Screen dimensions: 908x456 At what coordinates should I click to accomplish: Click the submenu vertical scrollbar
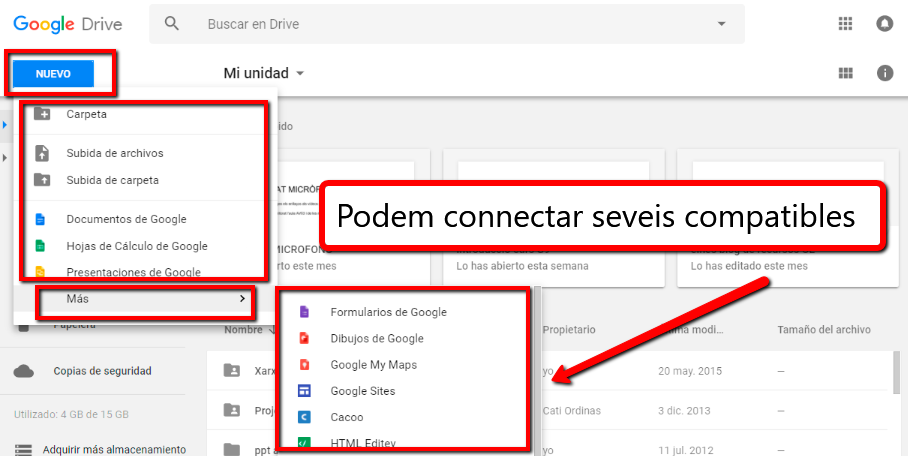point(538,371)
